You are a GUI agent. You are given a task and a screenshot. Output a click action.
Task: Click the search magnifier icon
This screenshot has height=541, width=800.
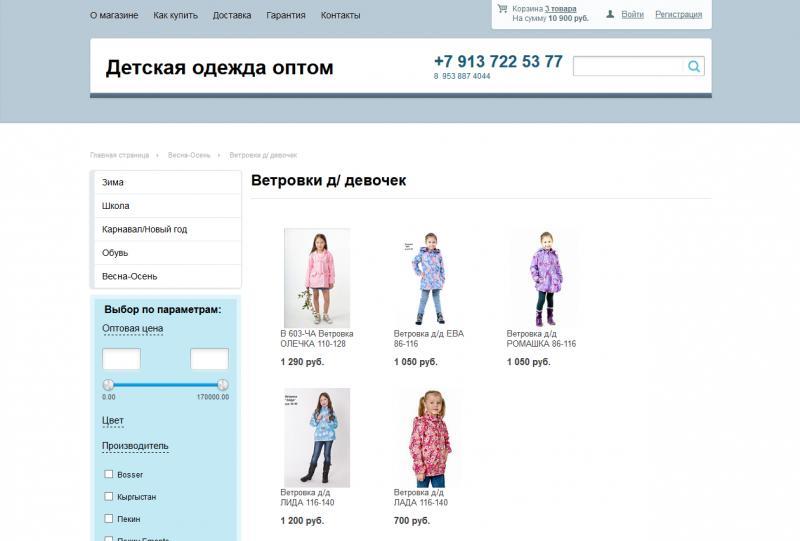[x=694, y=67]
